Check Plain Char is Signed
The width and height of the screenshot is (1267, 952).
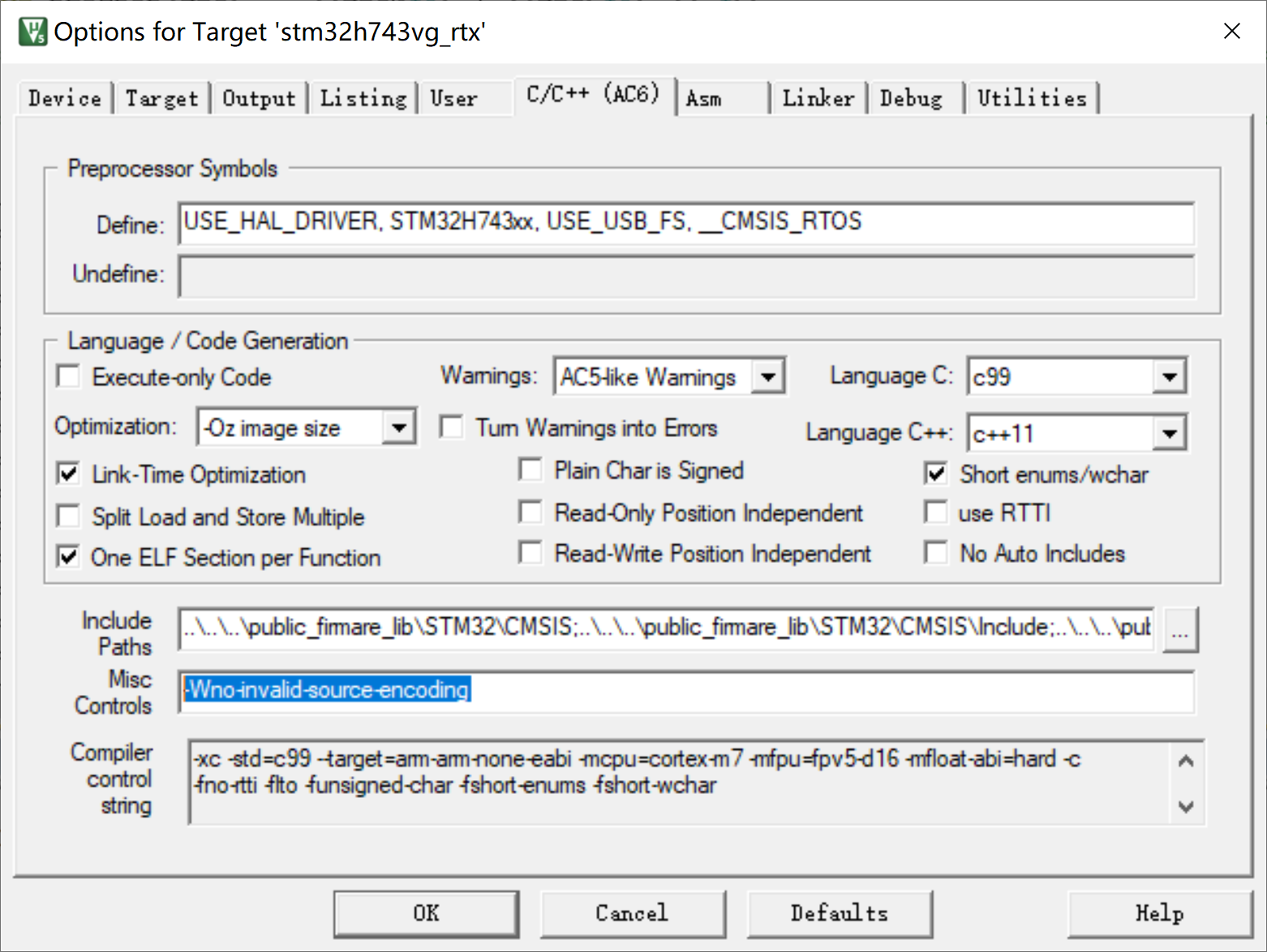pyautogui.click(x=530, y=470)
